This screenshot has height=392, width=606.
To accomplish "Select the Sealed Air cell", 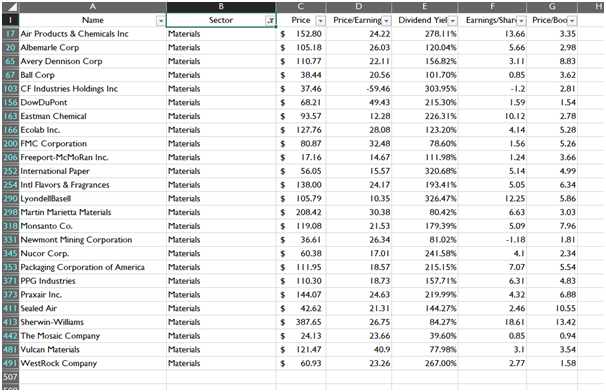I will (x=93, y=308).
